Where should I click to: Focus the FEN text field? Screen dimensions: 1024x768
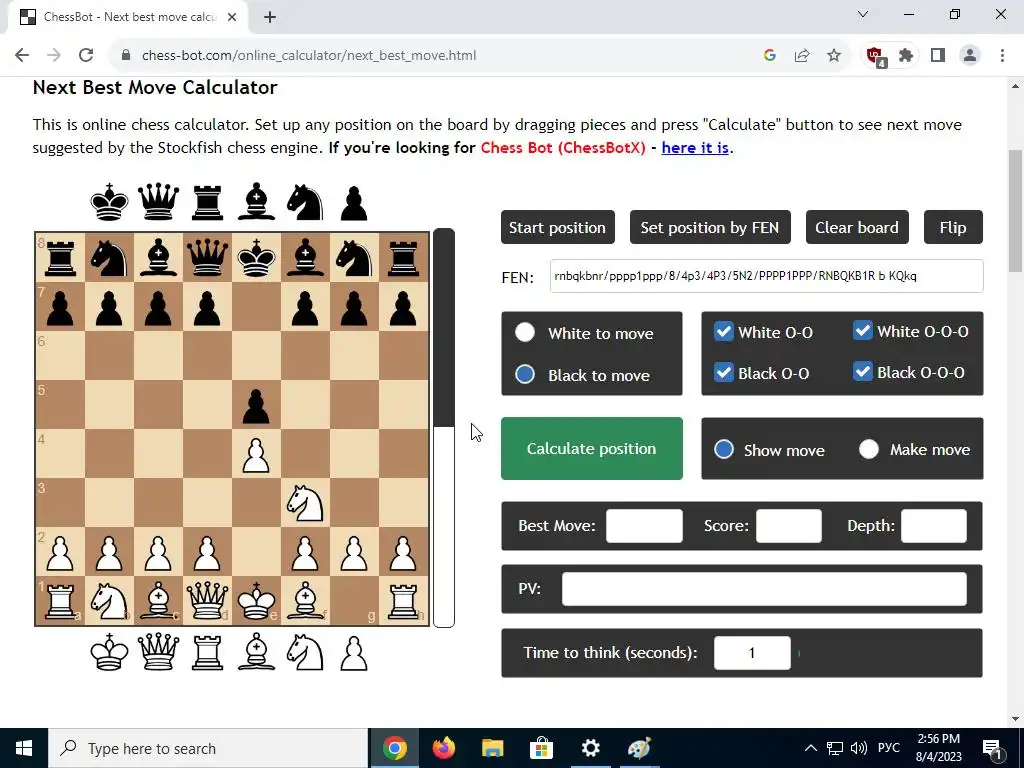(x=766, y=276)
